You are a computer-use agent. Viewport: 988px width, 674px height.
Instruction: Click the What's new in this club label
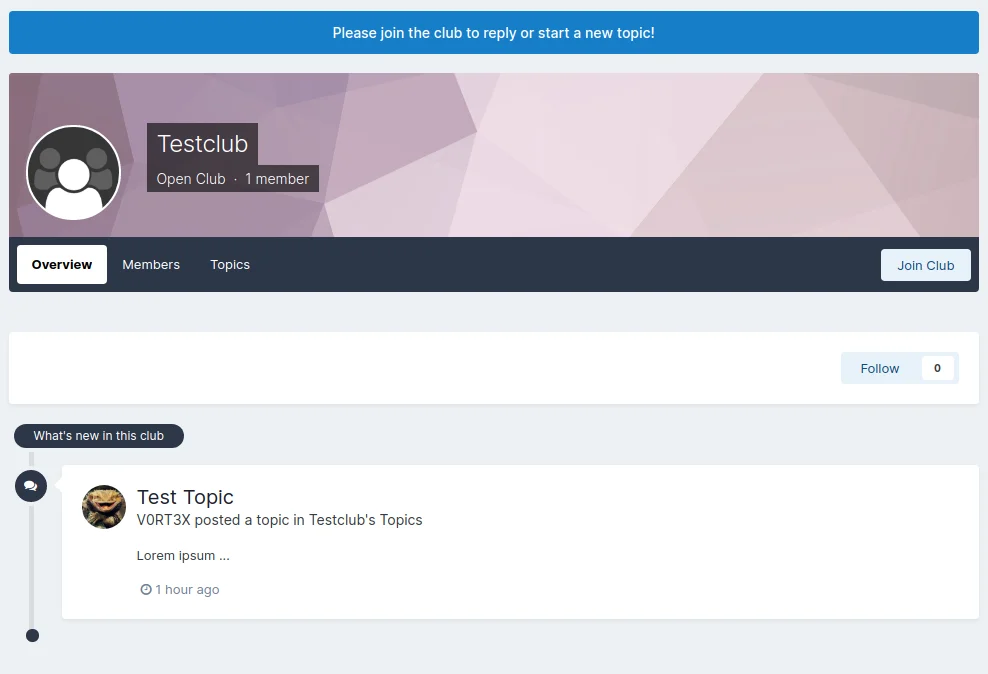[x=98, y=436]
